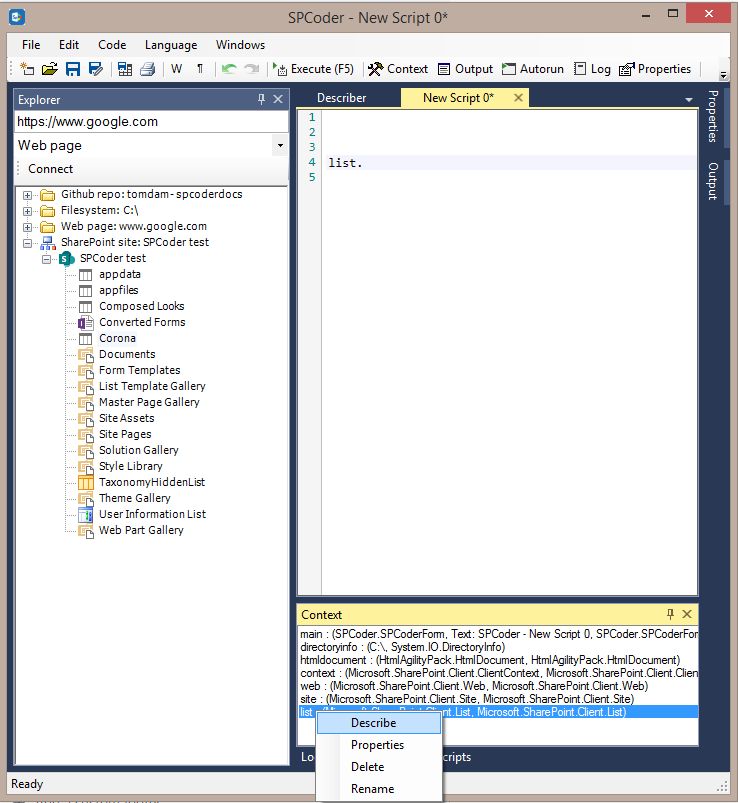
Task: Choose Properties from the context menu
Action: pyautogui.click(x=379, y=745)
